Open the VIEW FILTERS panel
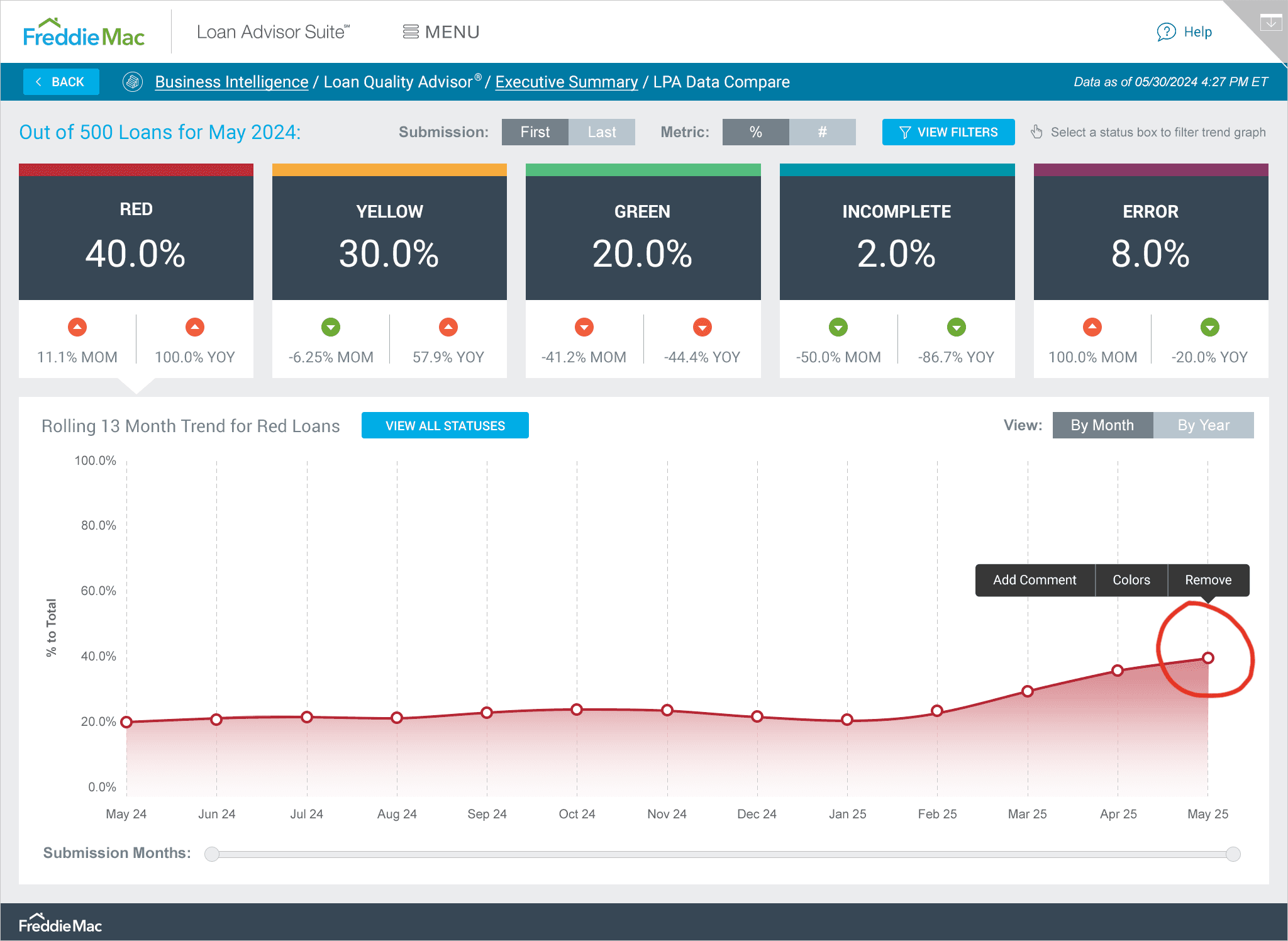Viewport: 1288px width, 941px height. click(x=948, y=132)
